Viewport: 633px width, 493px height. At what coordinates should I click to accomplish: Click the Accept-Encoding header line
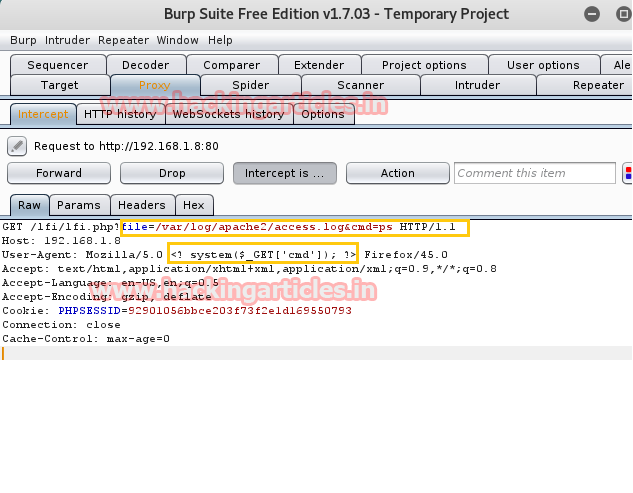[x=107, y=297]
